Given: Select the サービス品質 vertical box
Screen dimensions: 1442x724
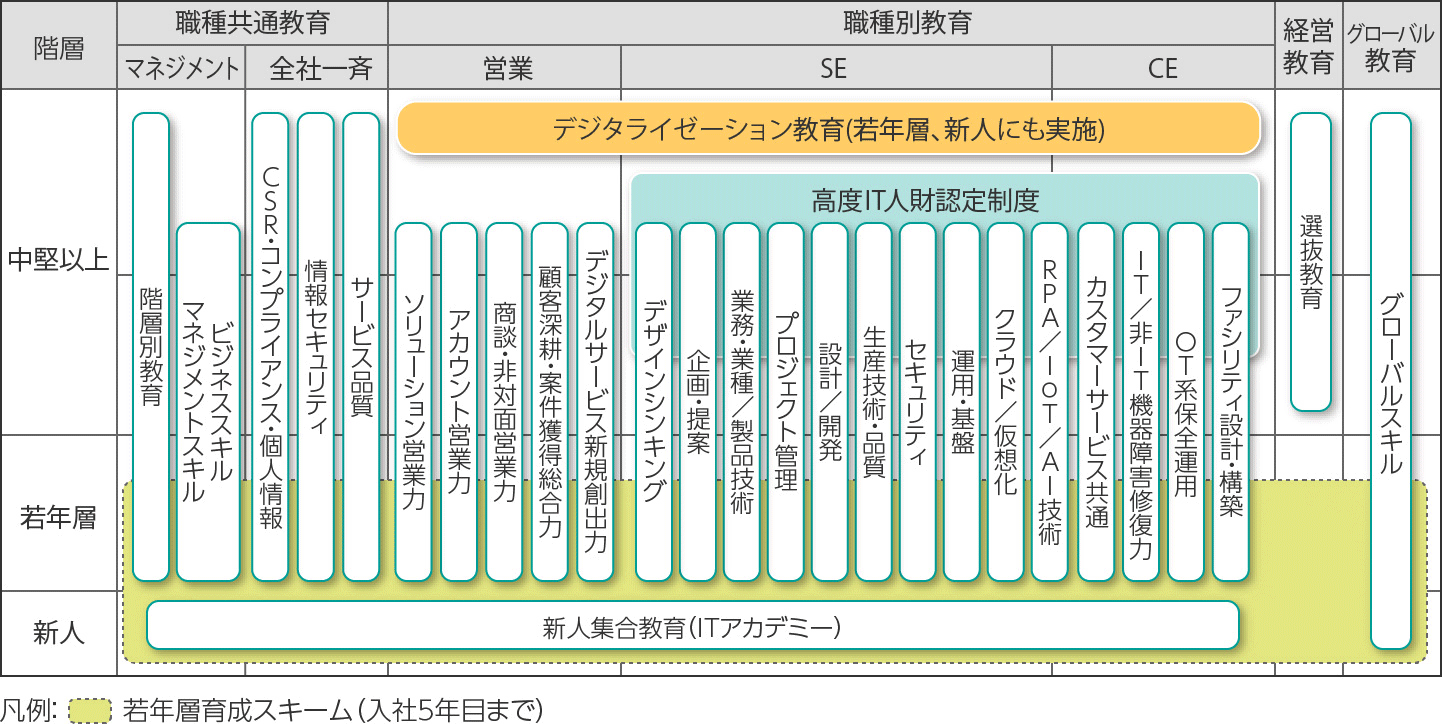Looking at the screenshot, I should click(x=361, y=347).
